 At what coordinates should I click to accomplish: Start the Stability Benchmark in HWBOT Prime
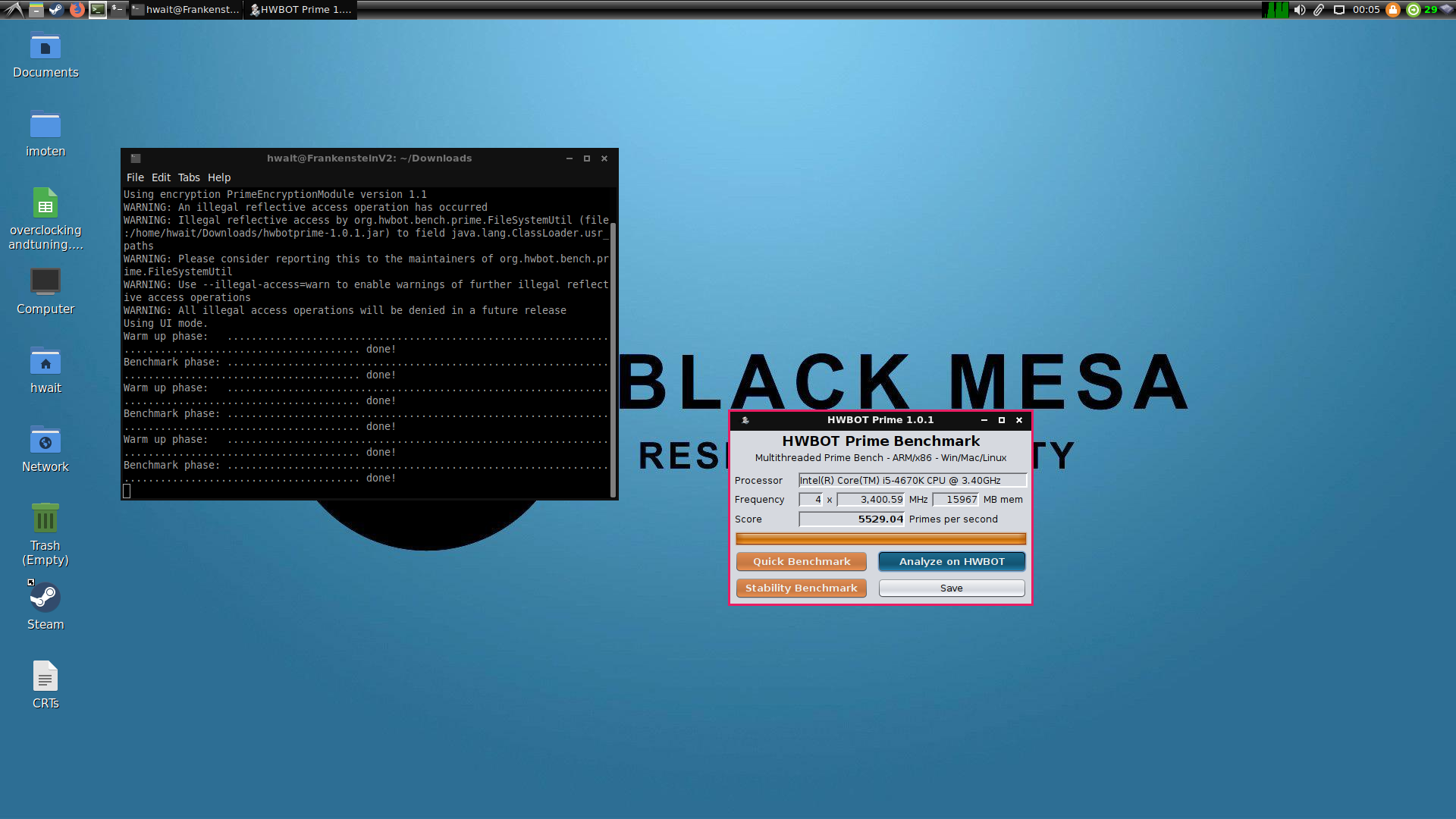(802, 588)
